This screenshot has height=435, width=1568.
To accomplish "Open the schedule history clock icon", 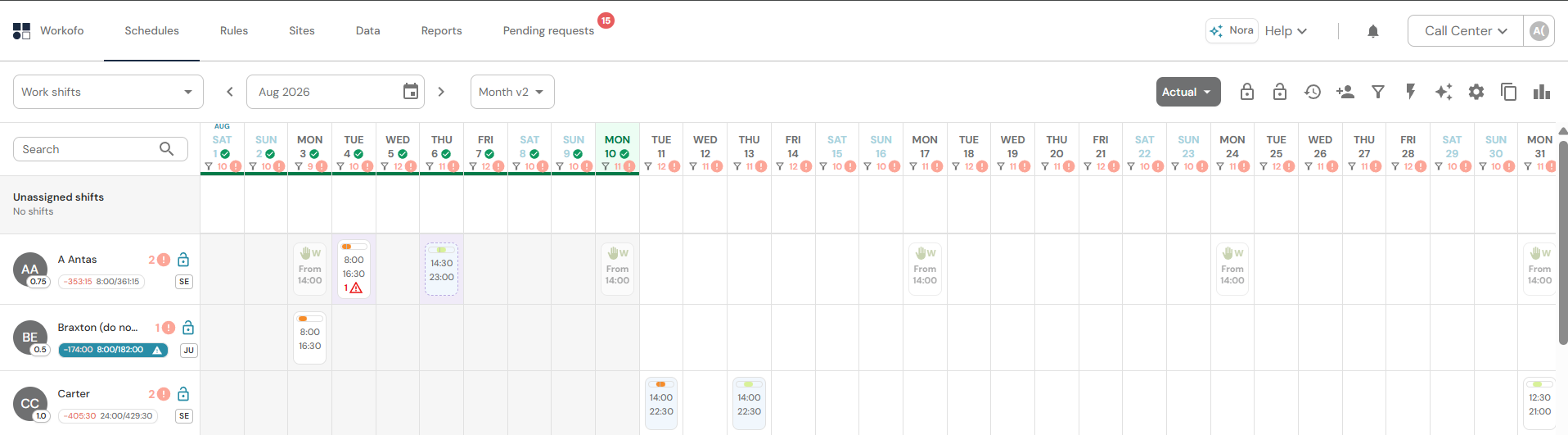I will pyautogui.click(x=1313, y=92).
